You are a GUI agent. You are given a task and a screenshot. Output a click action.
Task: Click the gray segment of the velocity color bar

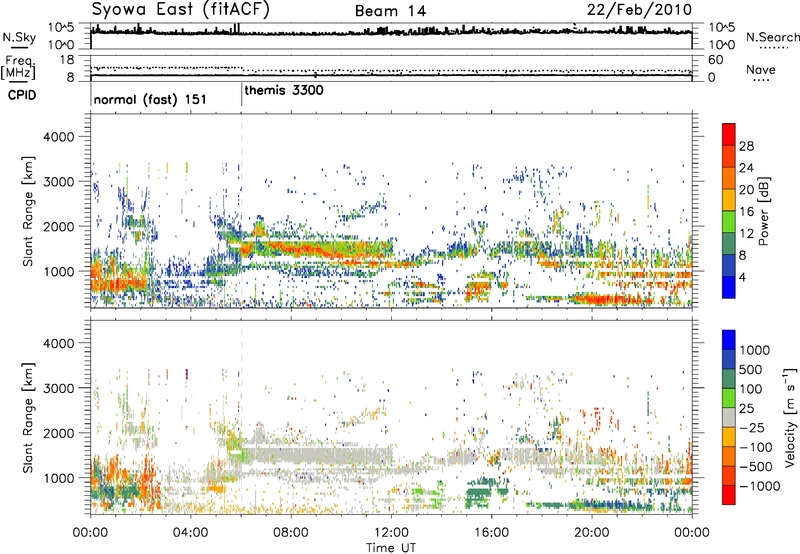(x=729, y=418)
